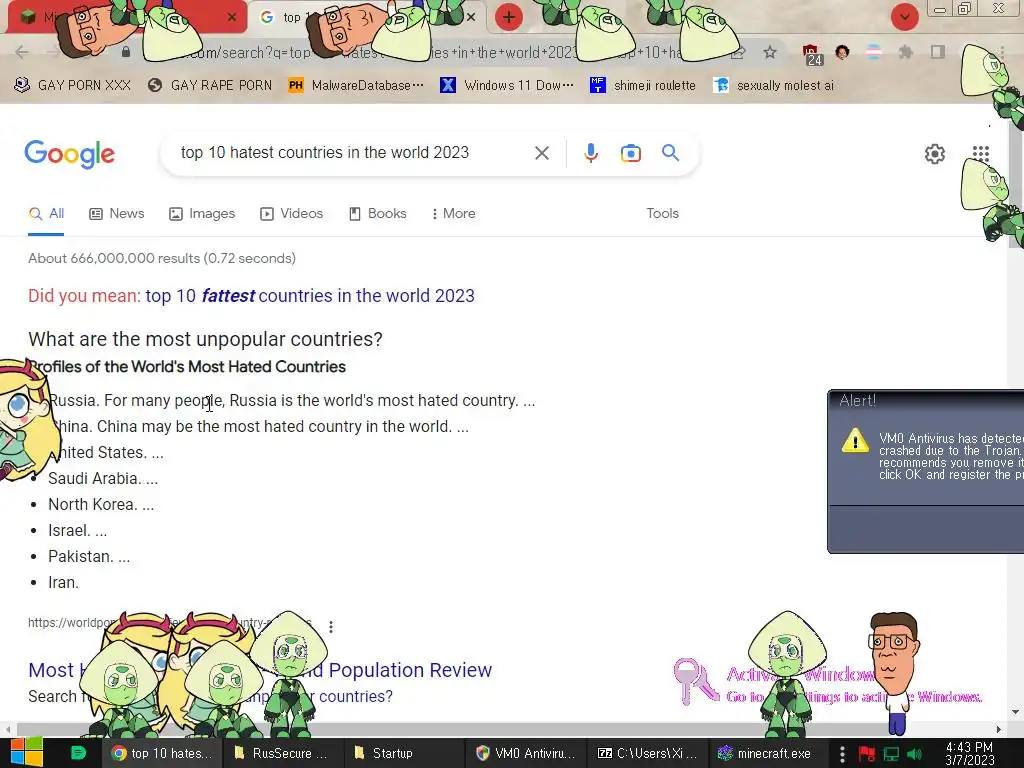Open the Startup folder taskbar item
The image size is (1024, 768).
[x=403, y=753]
